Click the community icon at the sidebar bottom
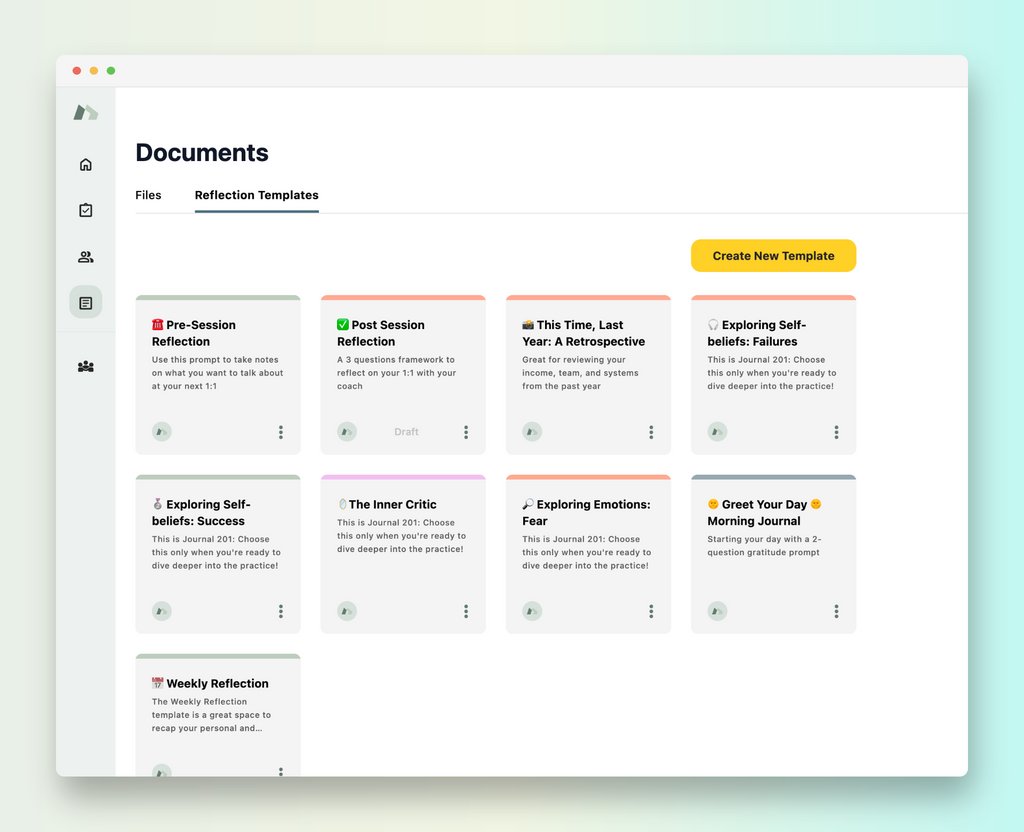Image resolution: width=1024 pixels, height=832 pixels. (x=86, y=367)
